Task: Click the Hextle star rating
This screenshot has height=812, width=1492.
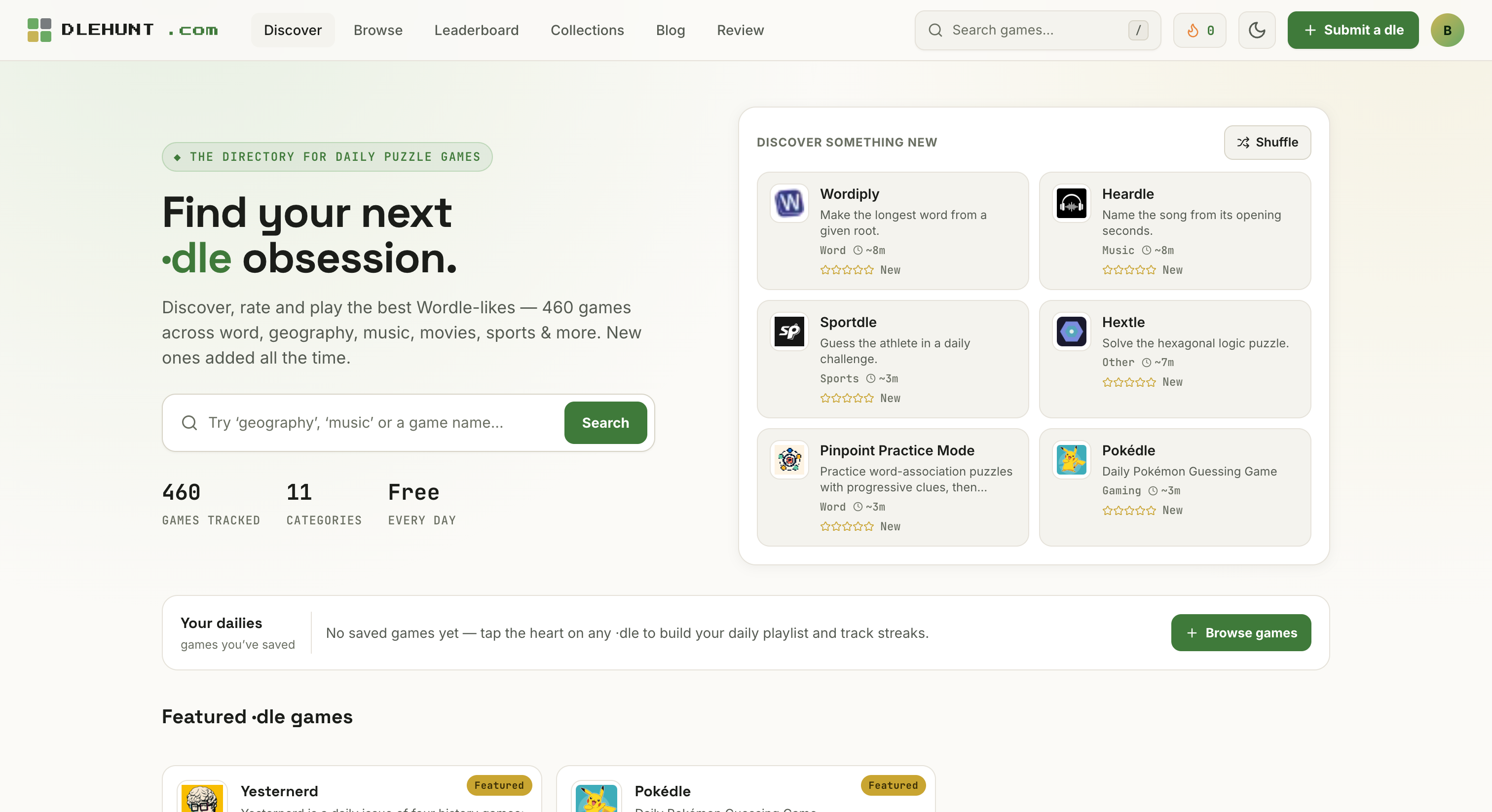Action: pyautogui.click(x=1129, y=382)
